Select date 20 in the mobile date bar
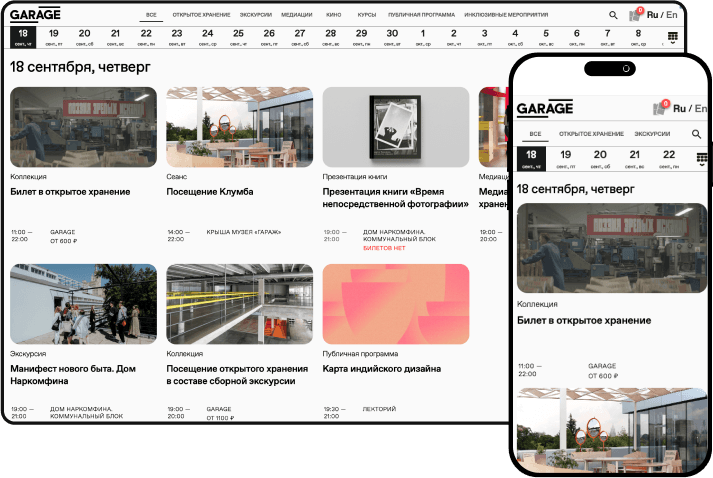 click(x=600, y=158)
